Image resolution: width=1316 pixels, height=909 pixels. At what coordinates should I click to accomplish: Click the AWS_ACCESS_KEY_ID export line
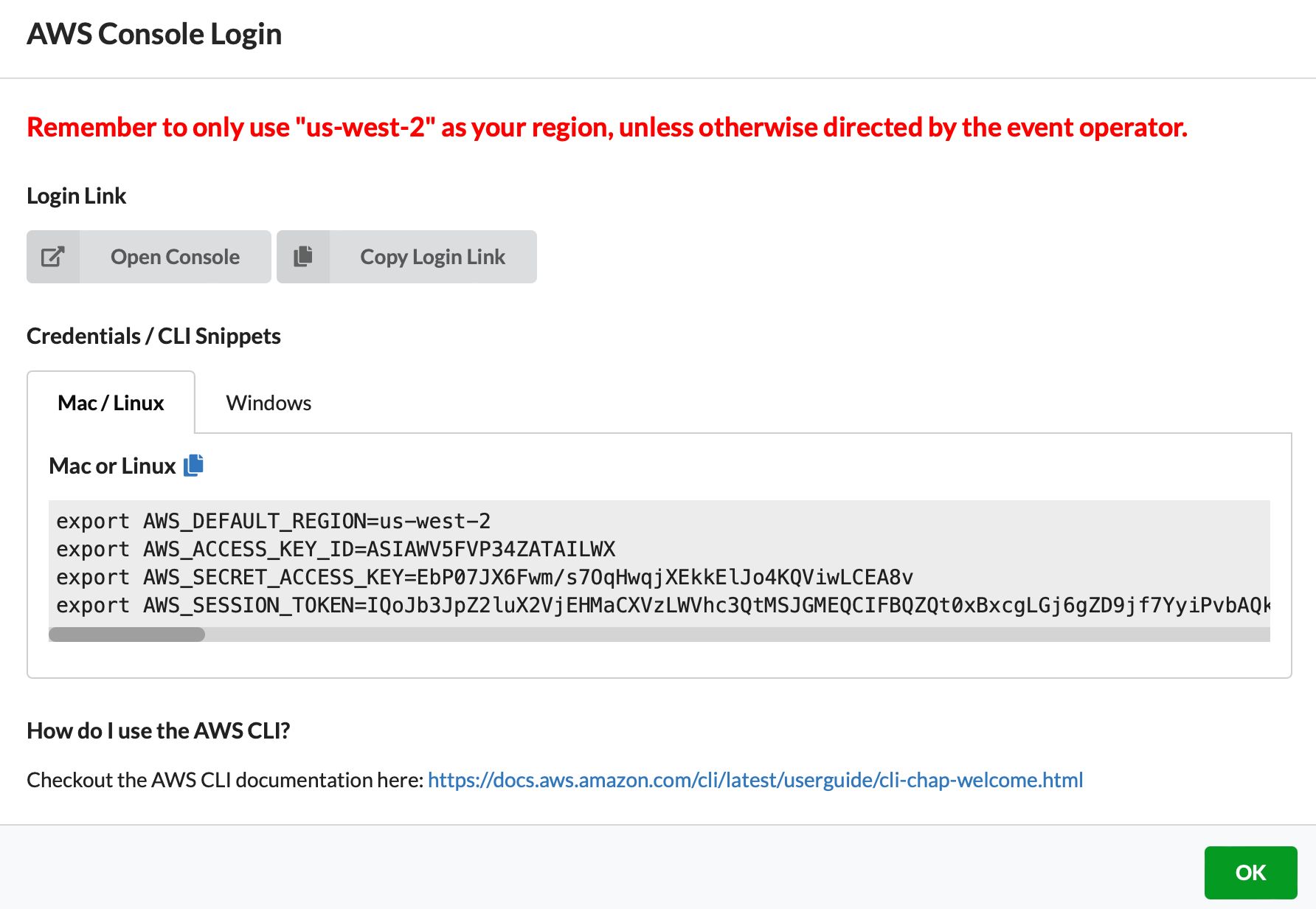click(336, 549)
